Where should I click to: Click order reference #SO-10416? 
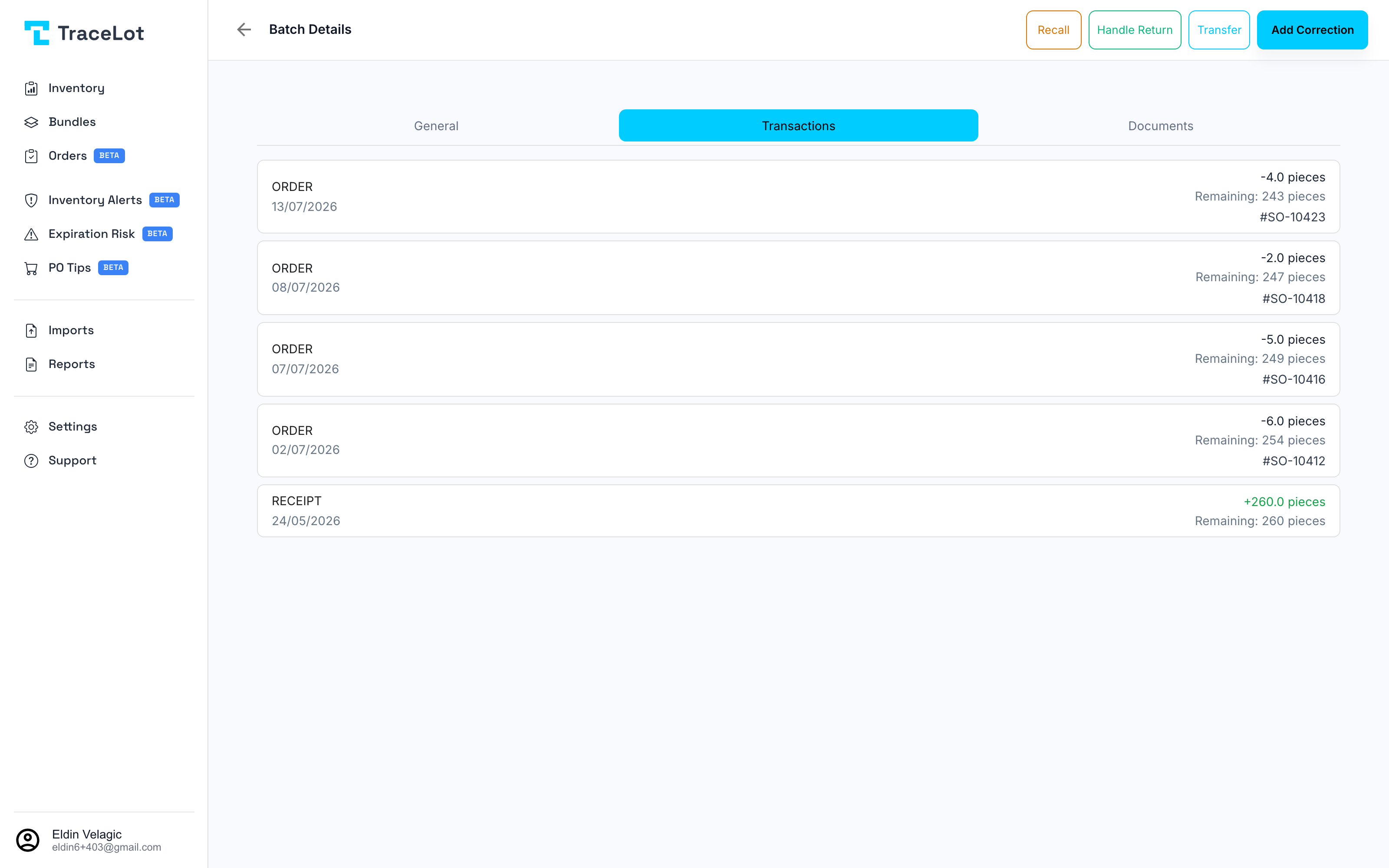pyautogui.click(x=1293, y=380)
